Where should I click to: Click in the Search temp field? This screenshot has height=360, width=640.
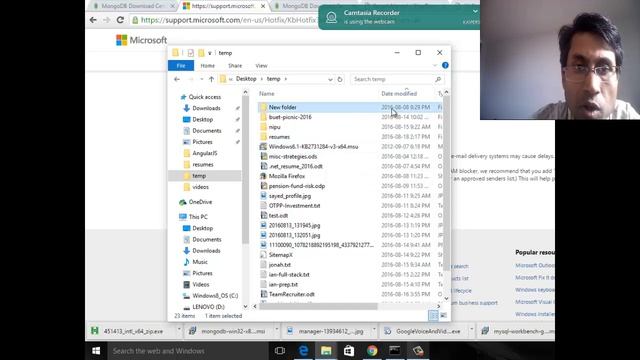(392, 79)
